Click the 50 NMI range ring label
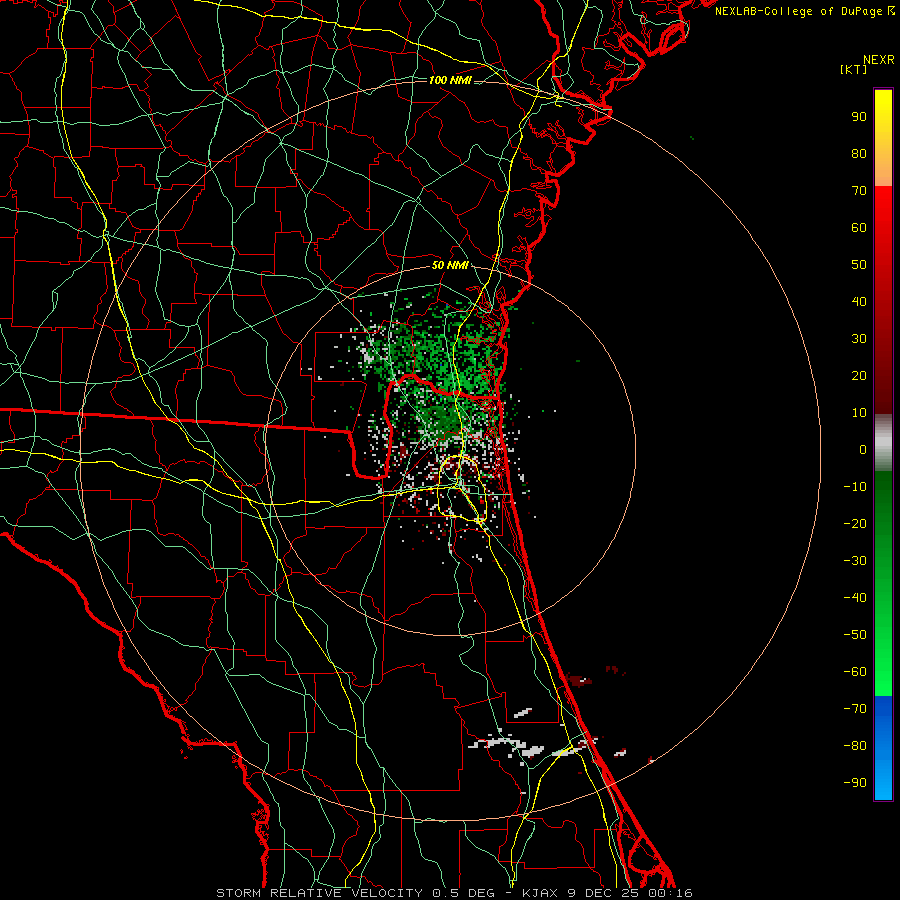900x900 pixels. point(450,265)
